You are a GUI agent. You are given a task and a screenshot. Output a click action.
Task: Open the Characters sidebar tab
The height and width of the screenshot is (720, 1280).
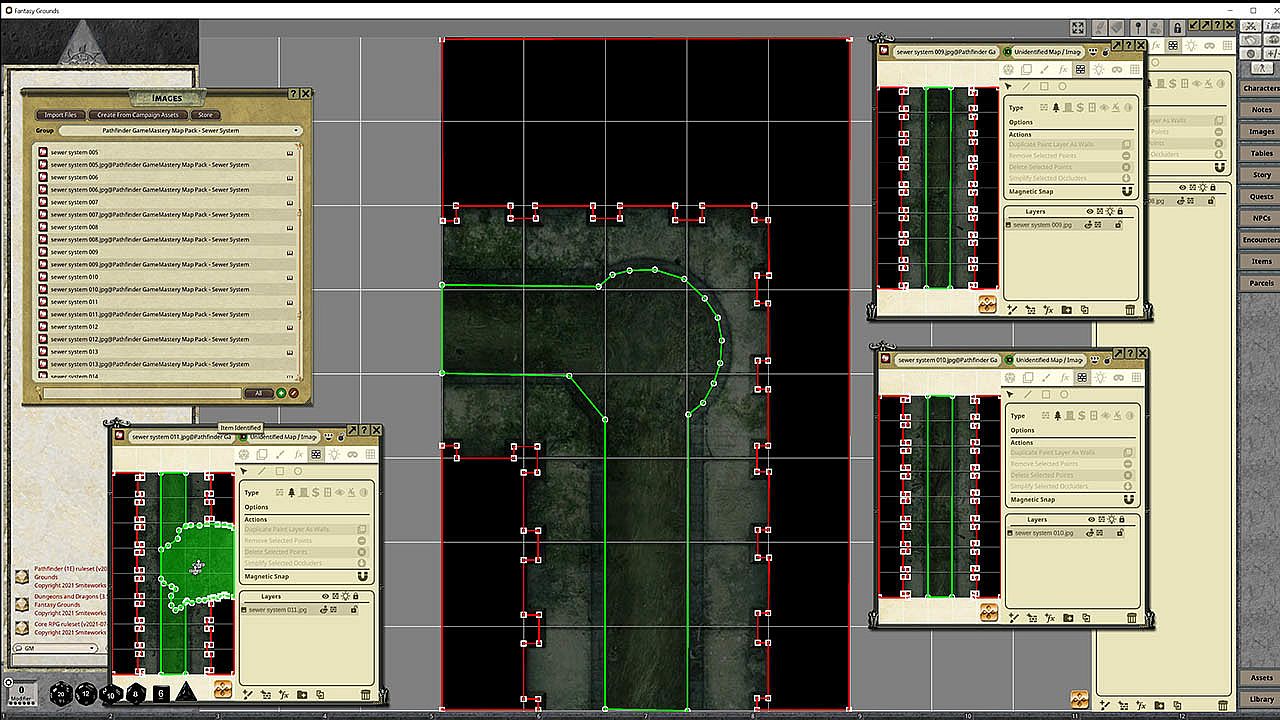tap(1261, 88)
